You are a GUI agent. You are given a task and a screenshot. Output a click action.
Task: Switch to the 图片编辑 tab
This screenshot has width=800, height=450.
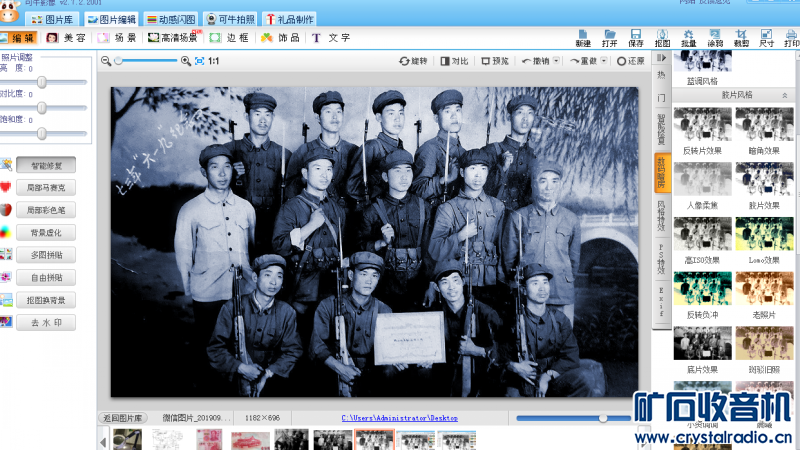112,19
